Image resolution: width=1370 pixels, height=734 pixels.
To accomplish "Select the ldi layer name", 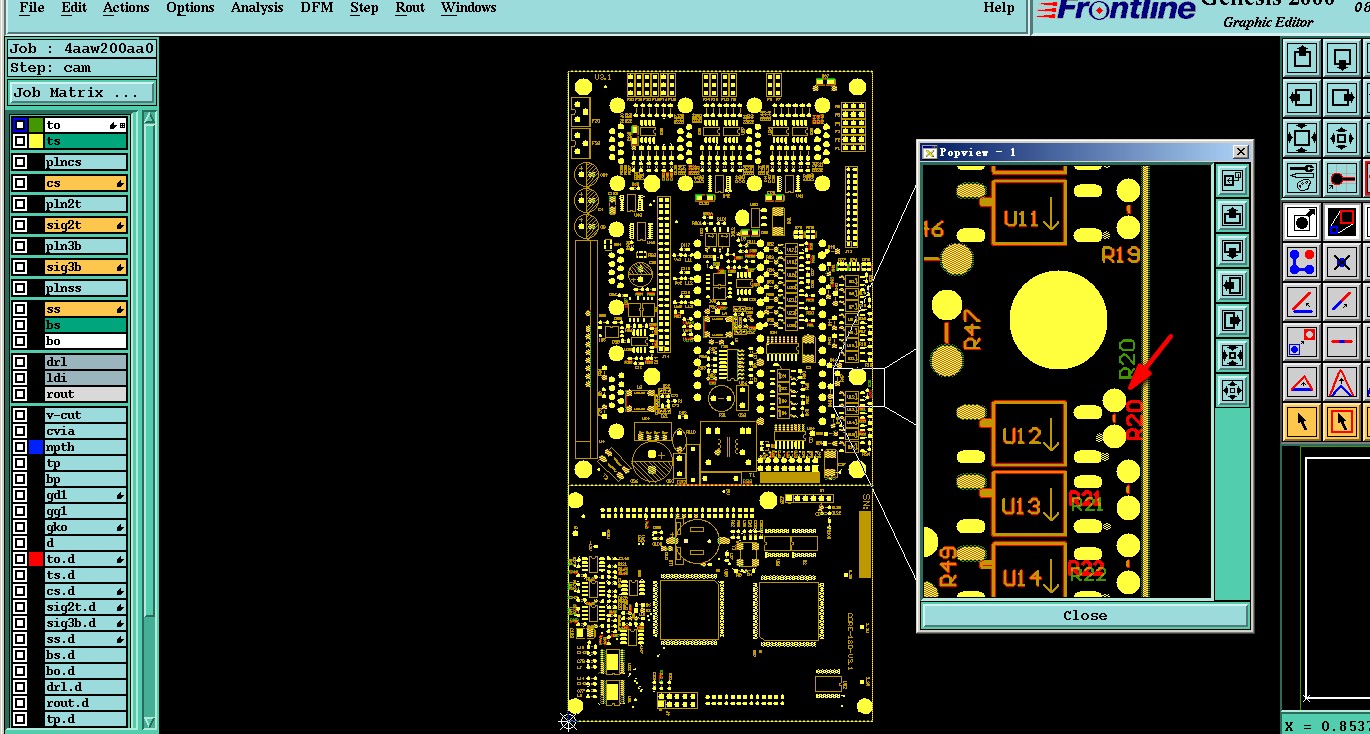I will click(x=86, y=378).
